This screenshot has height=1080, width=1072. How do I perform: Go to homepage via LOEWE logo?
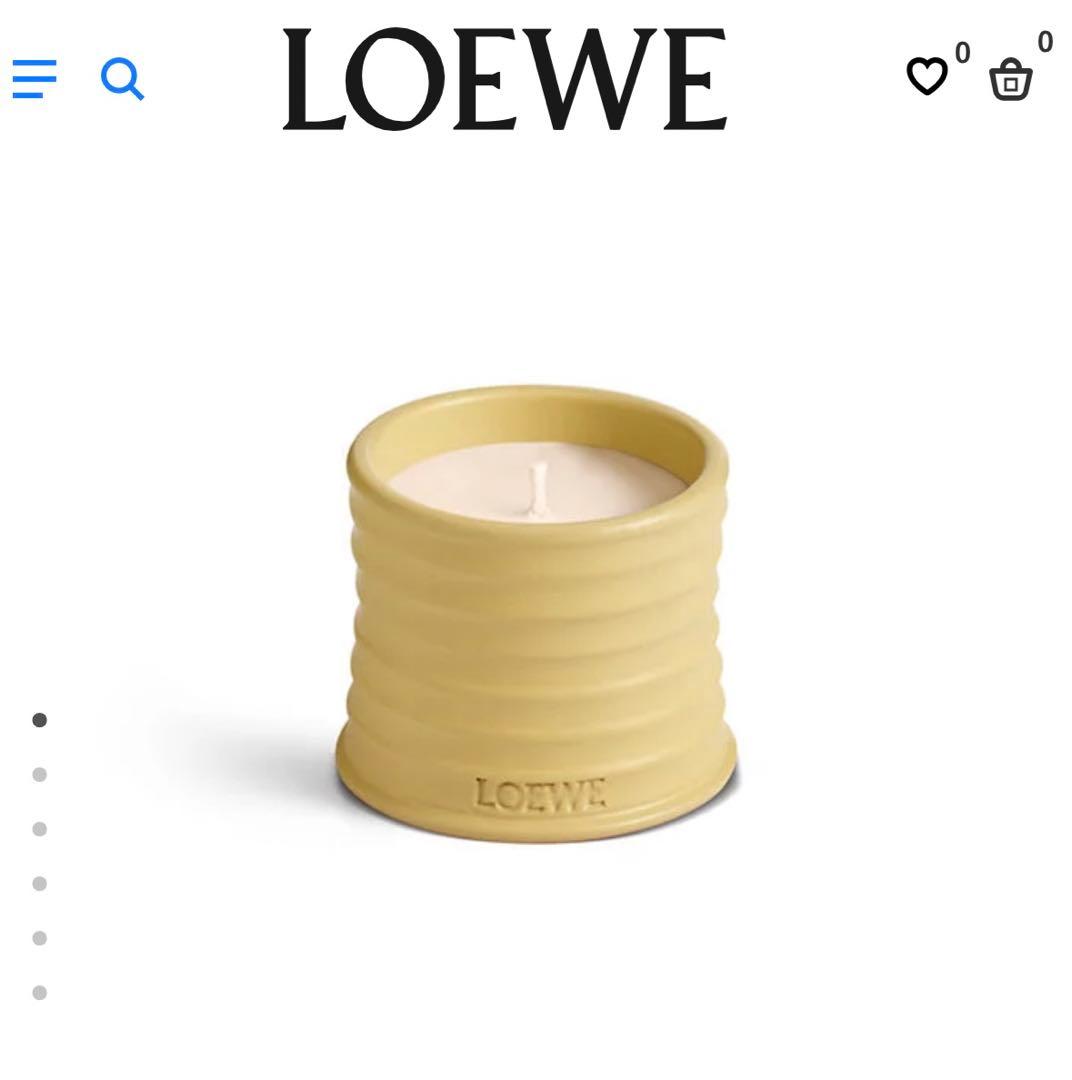click(505, 79)
